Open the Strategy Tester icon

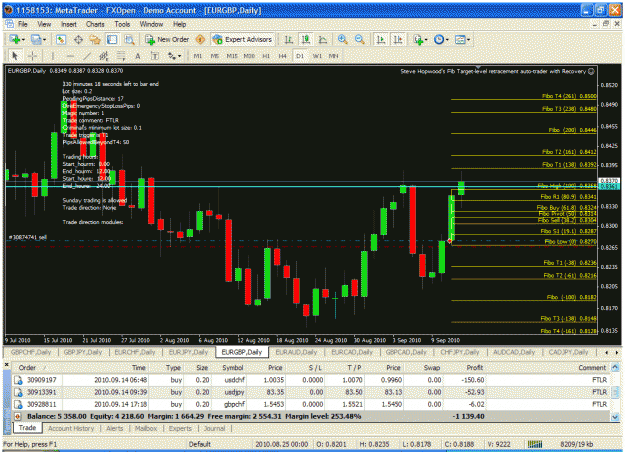[x=129, y=39]
